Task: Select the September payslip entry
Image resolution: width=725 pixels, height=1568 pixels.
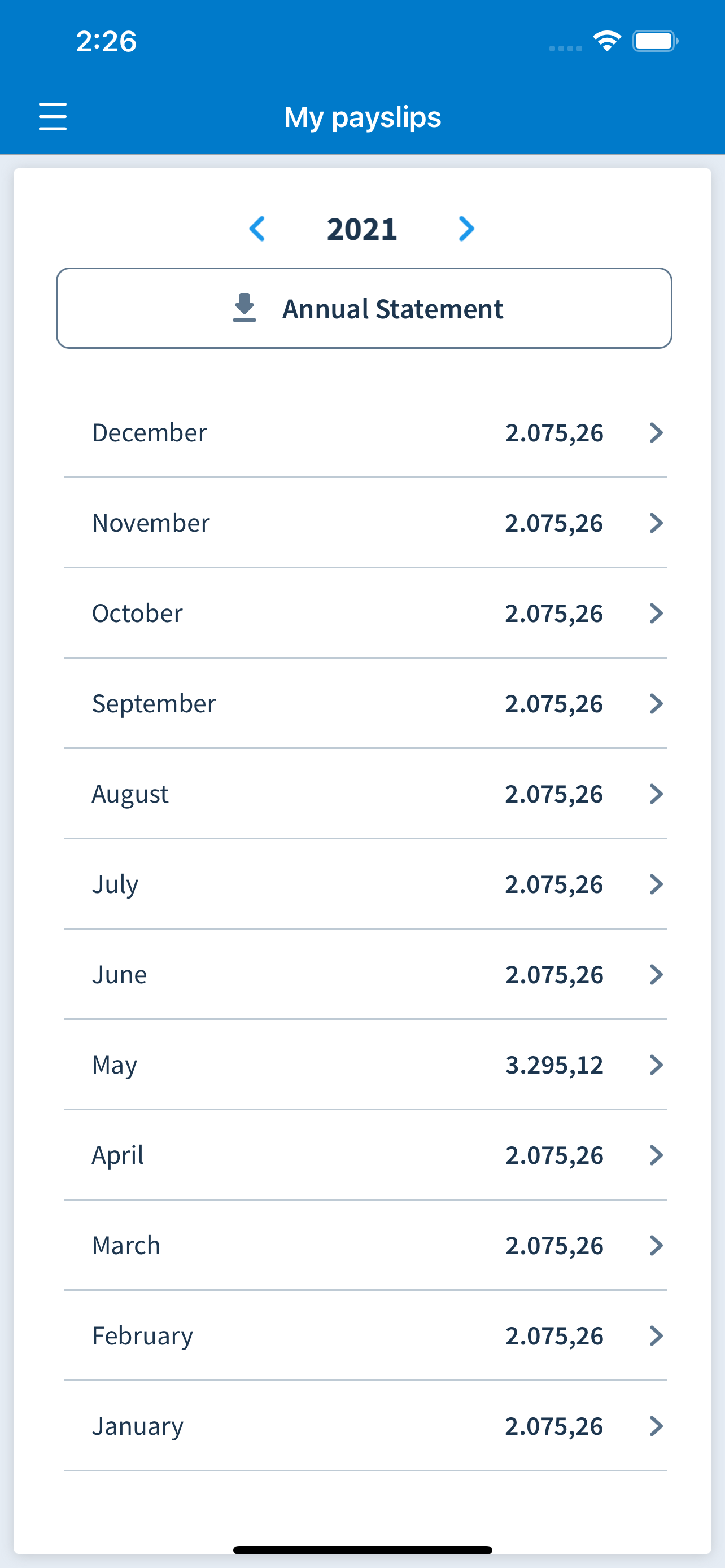Action: coord(366,704)
